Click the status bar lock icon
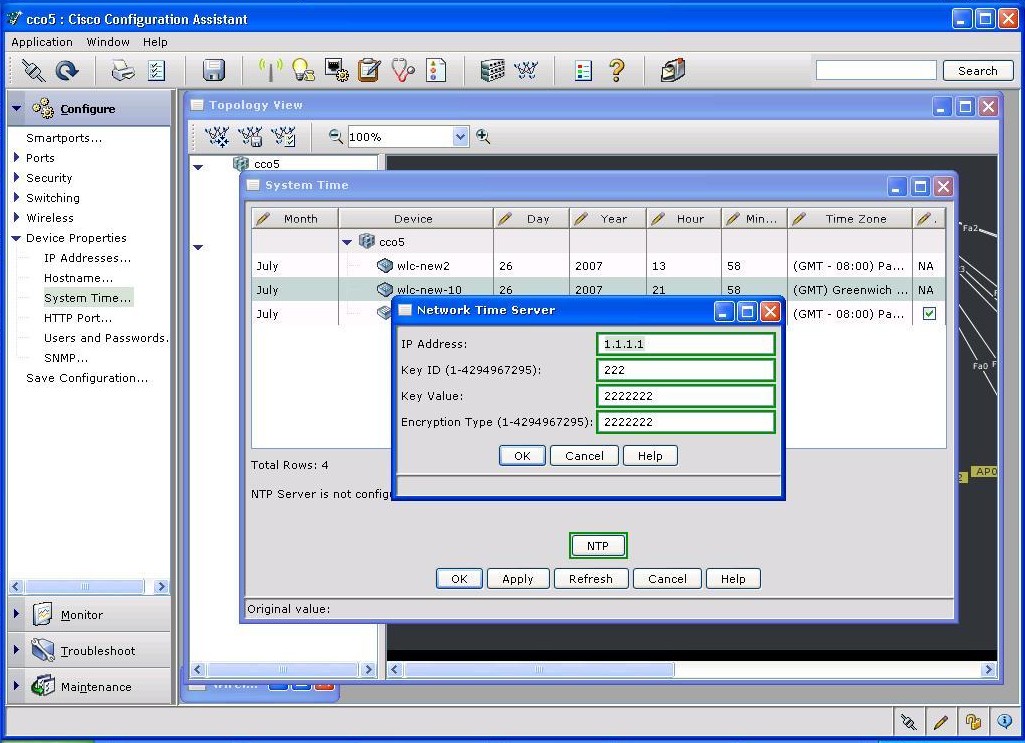Screen dimensions: 1025x743 pos(973,721)
